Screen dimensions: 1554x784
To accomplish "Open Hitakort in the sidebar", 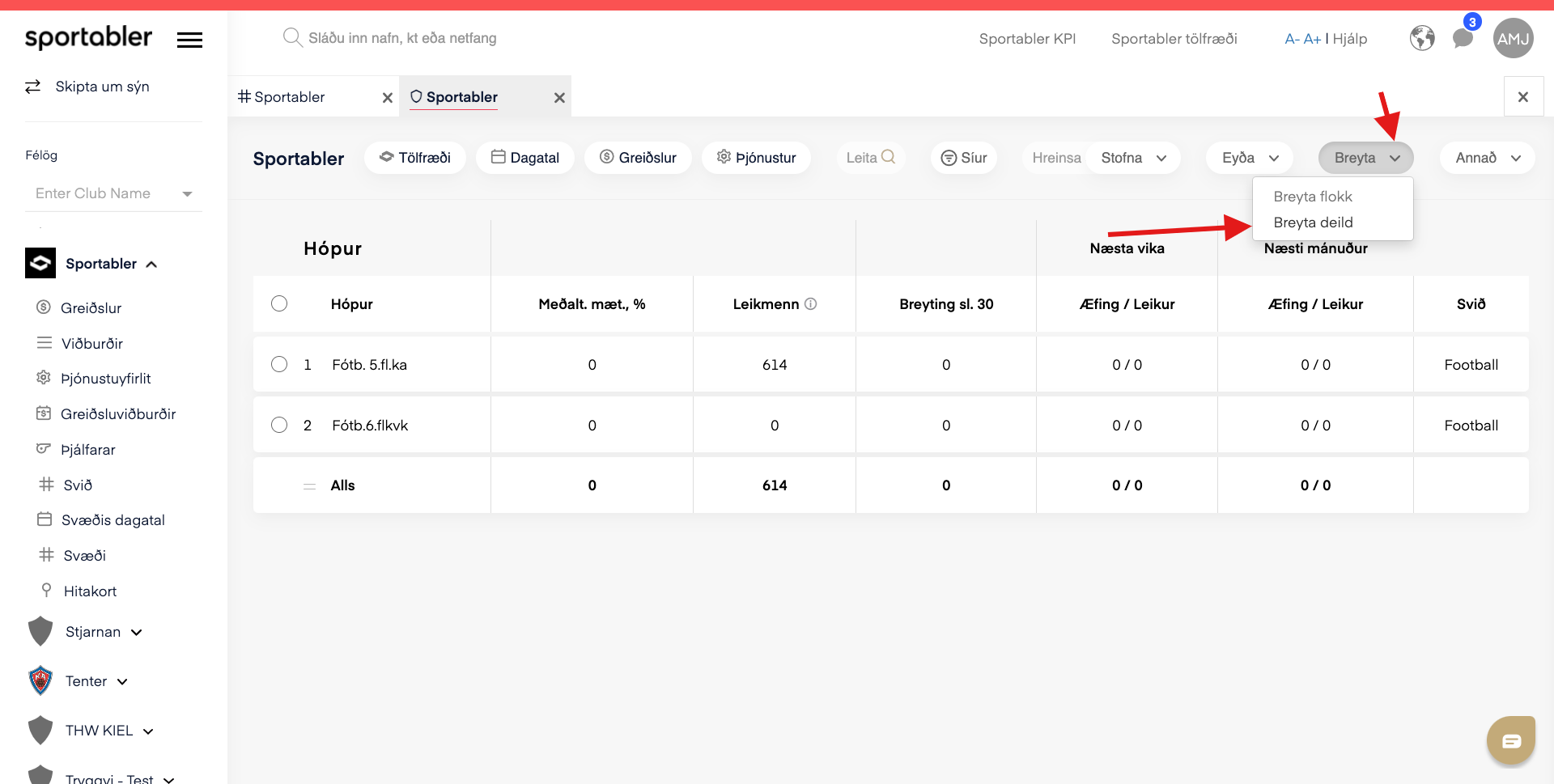I will pos(90,591).
